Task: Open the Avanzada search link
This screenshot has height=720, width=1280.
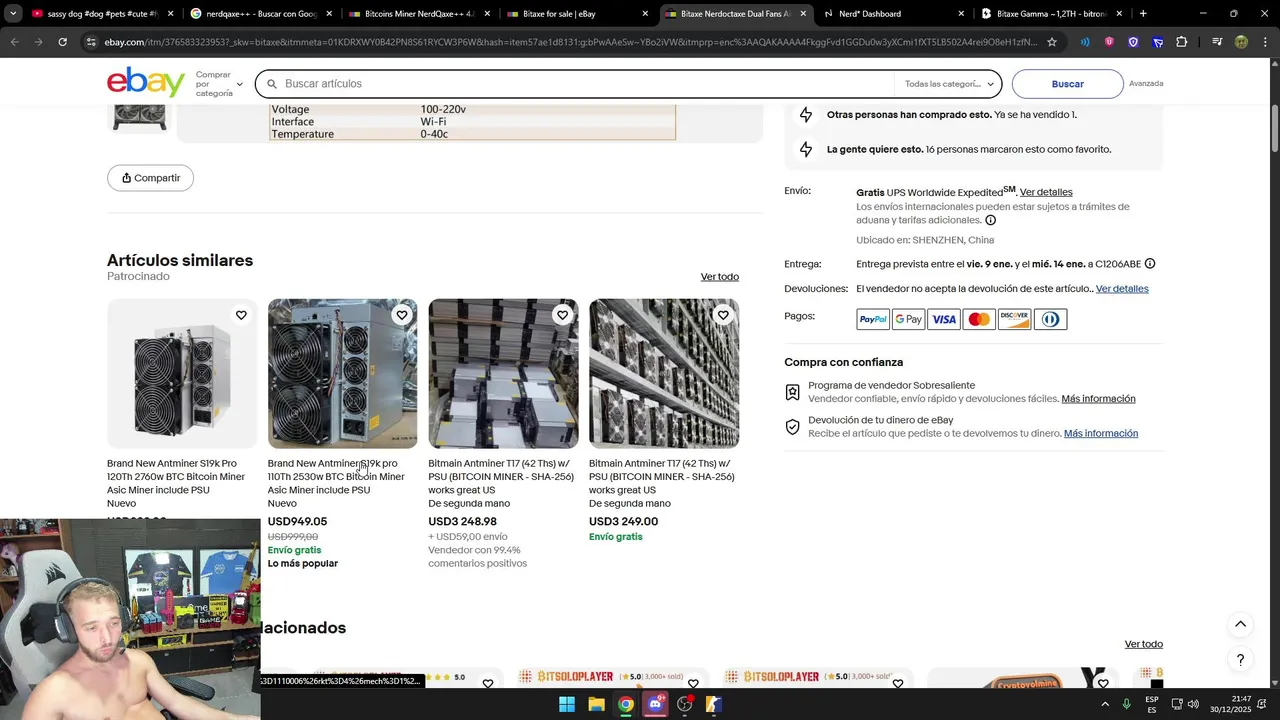Action: pos(1146,84)
